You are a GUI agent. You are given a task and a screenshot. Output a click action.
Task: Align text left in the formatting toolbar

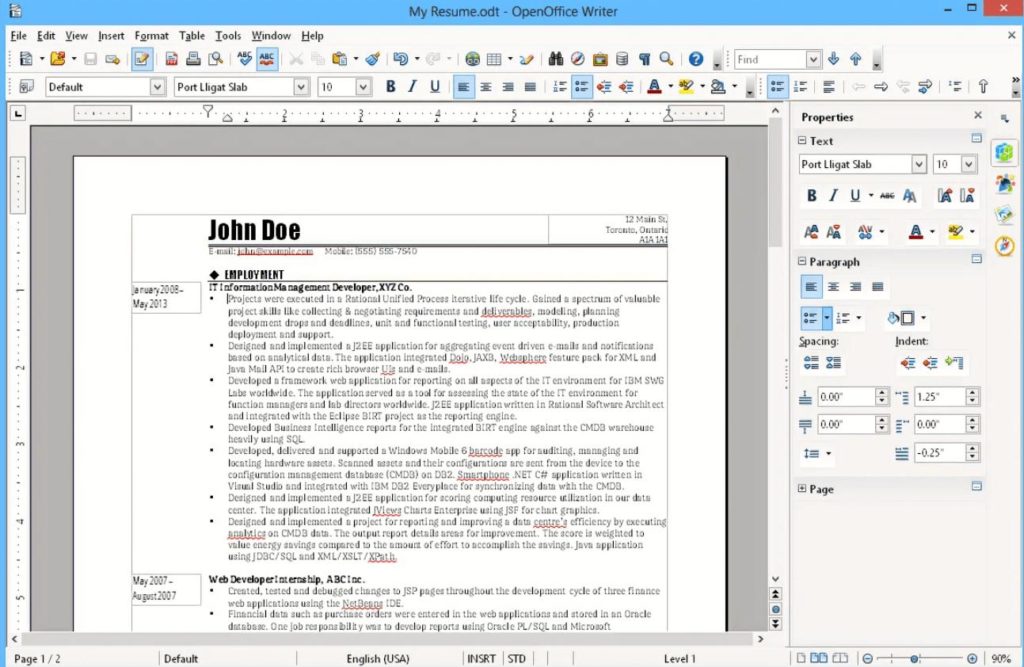tap(463, 87)
